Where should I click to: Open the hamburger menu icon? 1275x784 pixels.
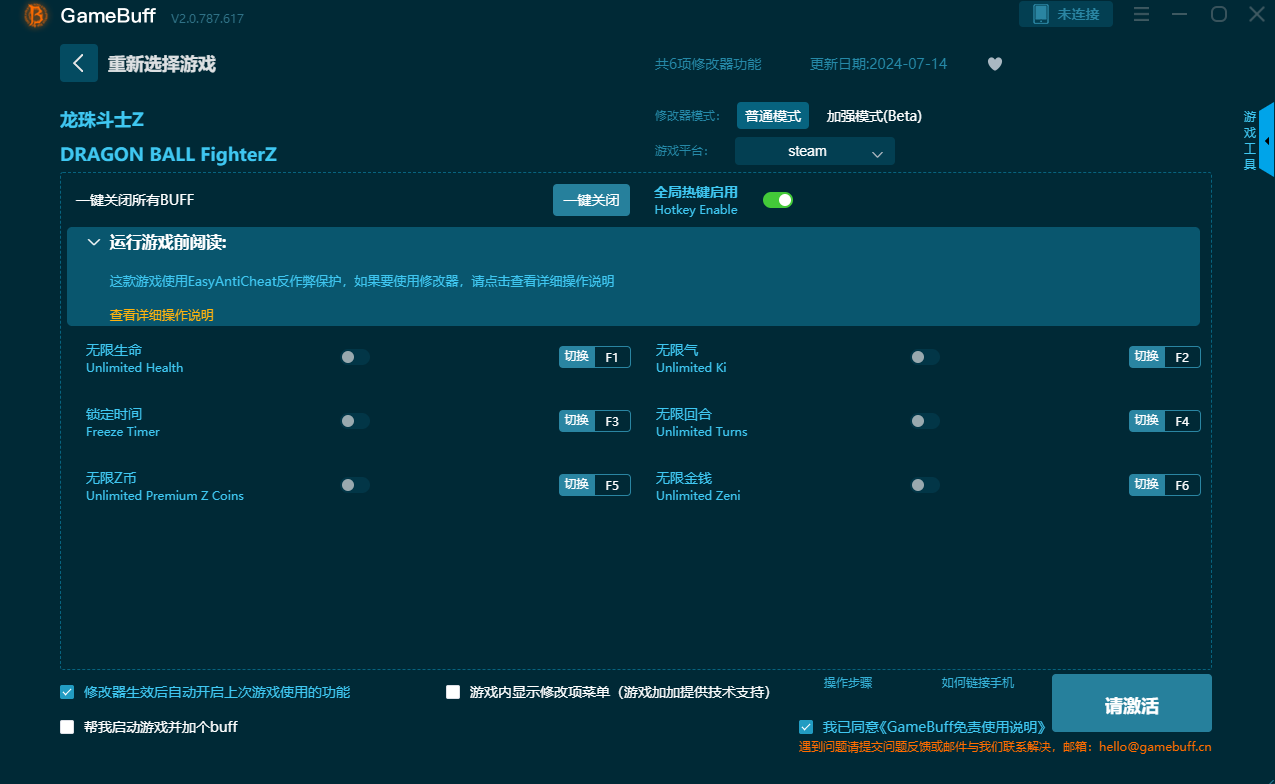coord(1141,14)
